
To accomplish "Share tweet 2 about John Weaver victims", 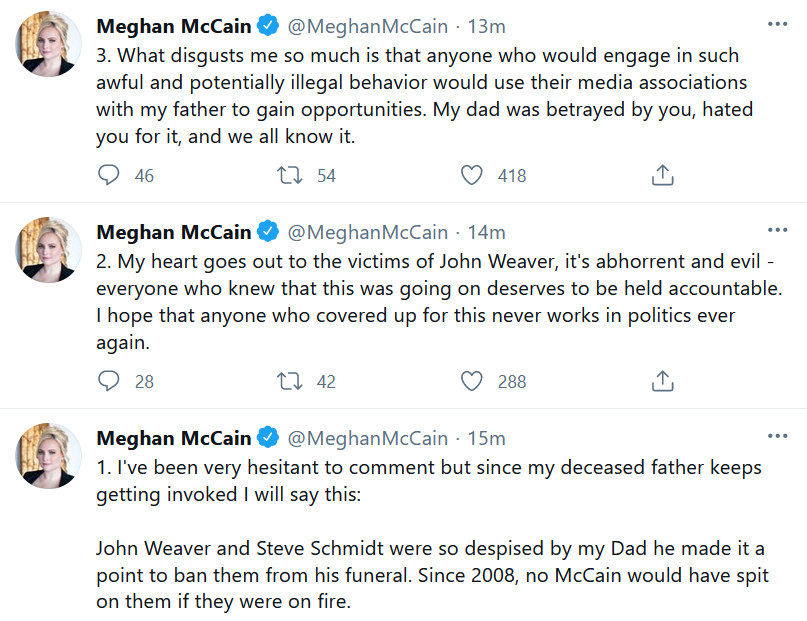I will [x=662, y=381].
